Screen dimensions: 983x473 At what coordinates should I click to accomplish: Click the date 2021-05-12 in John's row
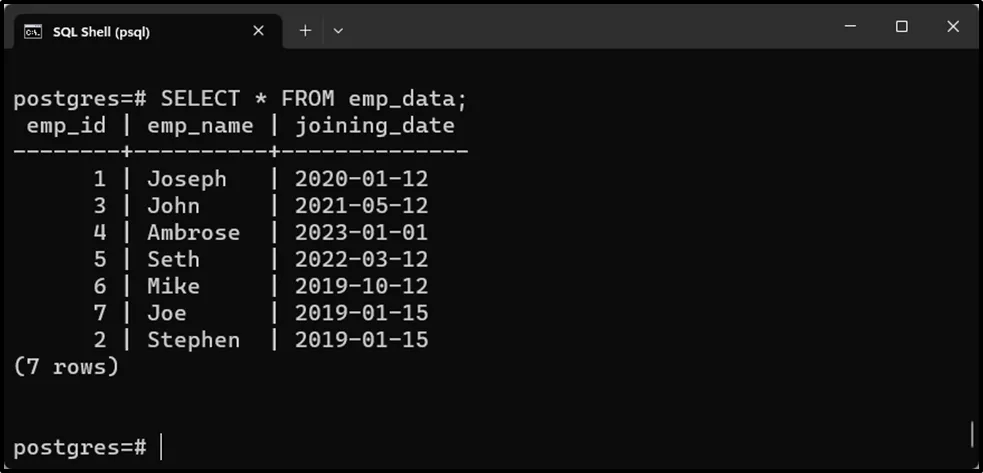click(x=361, y=206)
